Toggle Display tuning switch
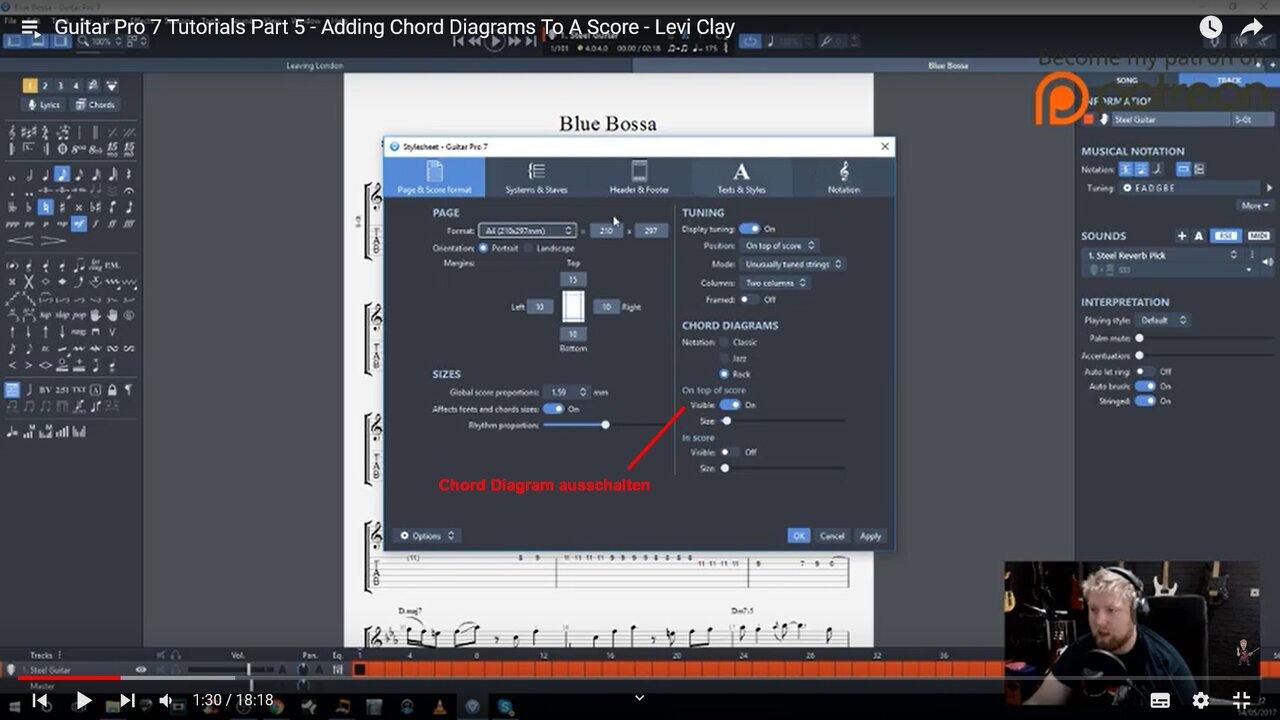This screenshot has height=720, width=1280. pyautogui.click(x=749, y=229)
